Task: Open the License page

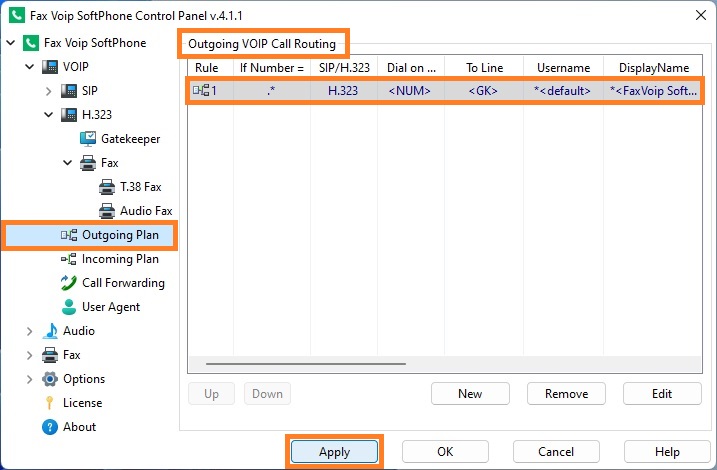Action: pyautogui.click(x=83, y=403)
